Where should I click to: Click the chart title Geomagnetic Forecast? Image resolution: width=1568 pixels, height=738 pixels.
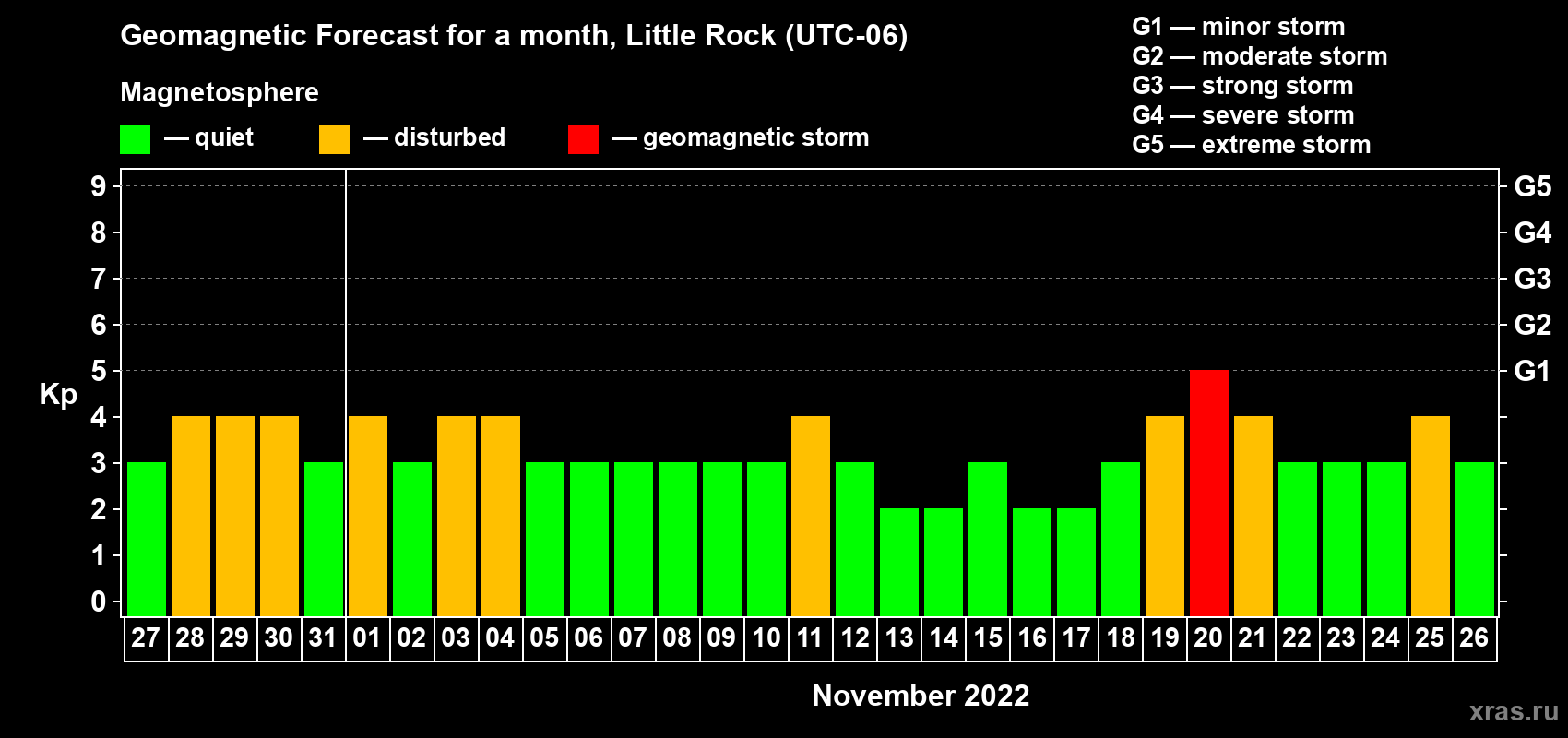click(514, 36)
